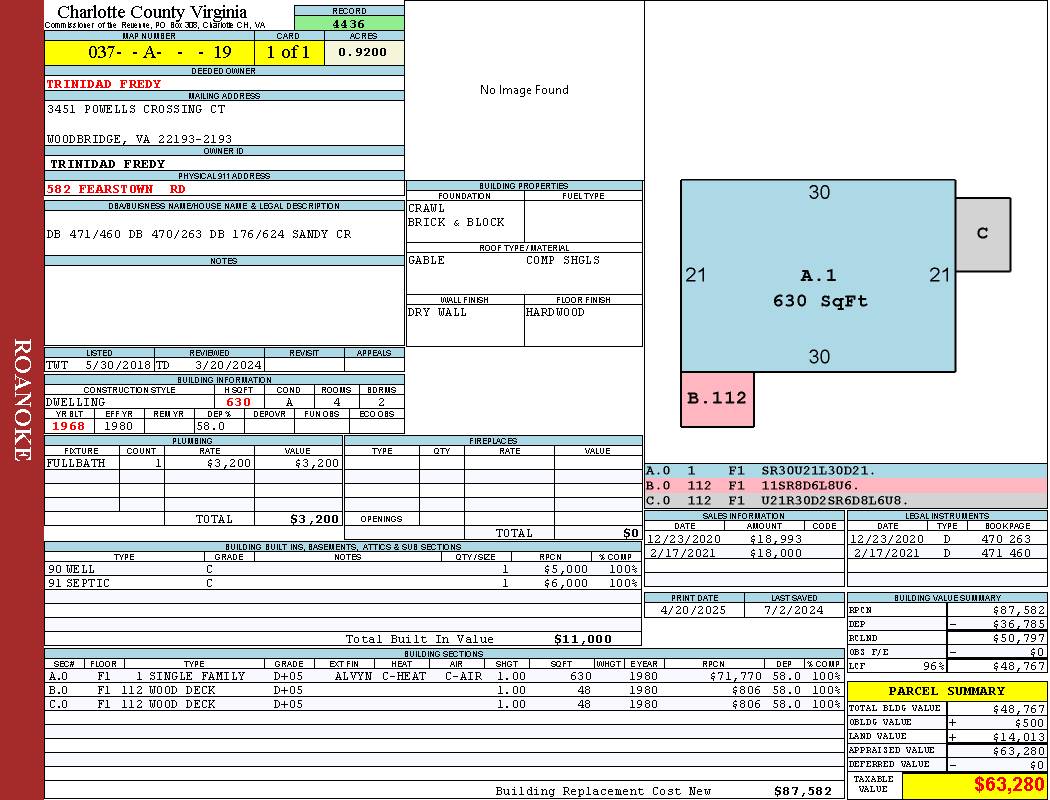Click the A.0 SINGLE FAMILY building section row

click(443, 676)
